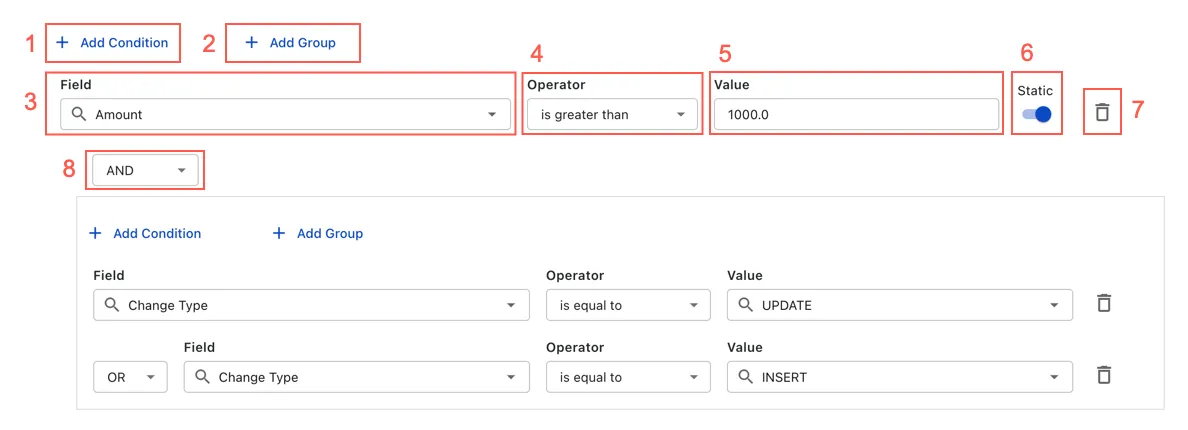Click search icon in Amount field
Image resolution: width=1188 pixels, height=430 pixels.
79,114
